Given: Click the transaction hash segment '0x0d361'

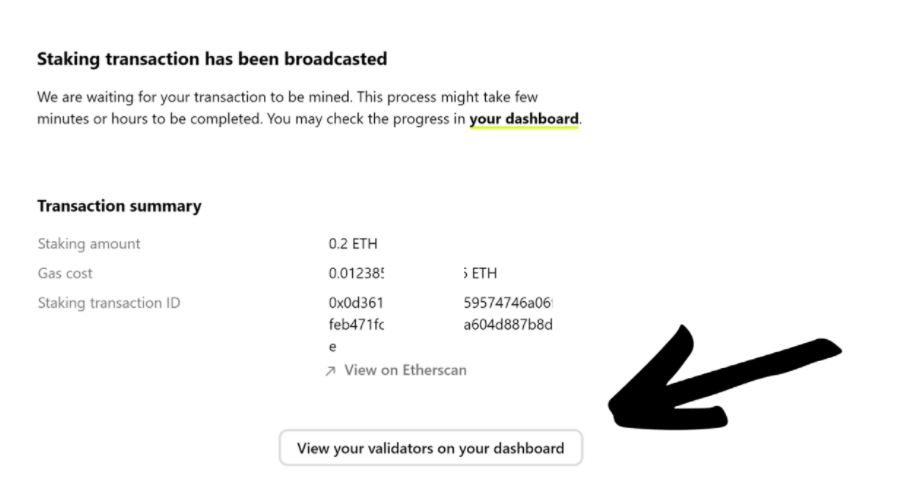Looking at the screenshot, I should 356,303.
